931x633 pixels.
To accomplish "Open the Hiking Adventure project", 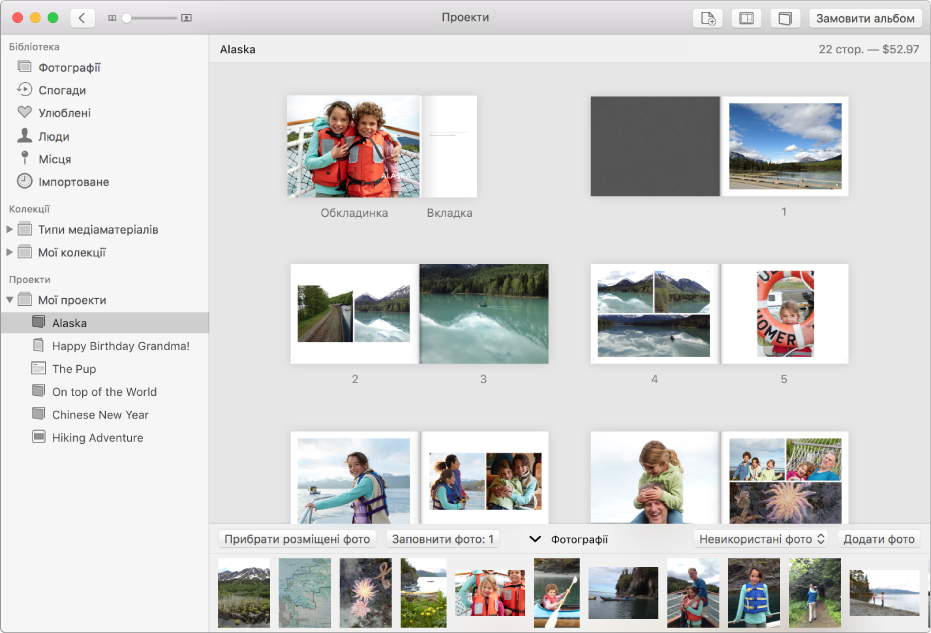I will 97,438.
